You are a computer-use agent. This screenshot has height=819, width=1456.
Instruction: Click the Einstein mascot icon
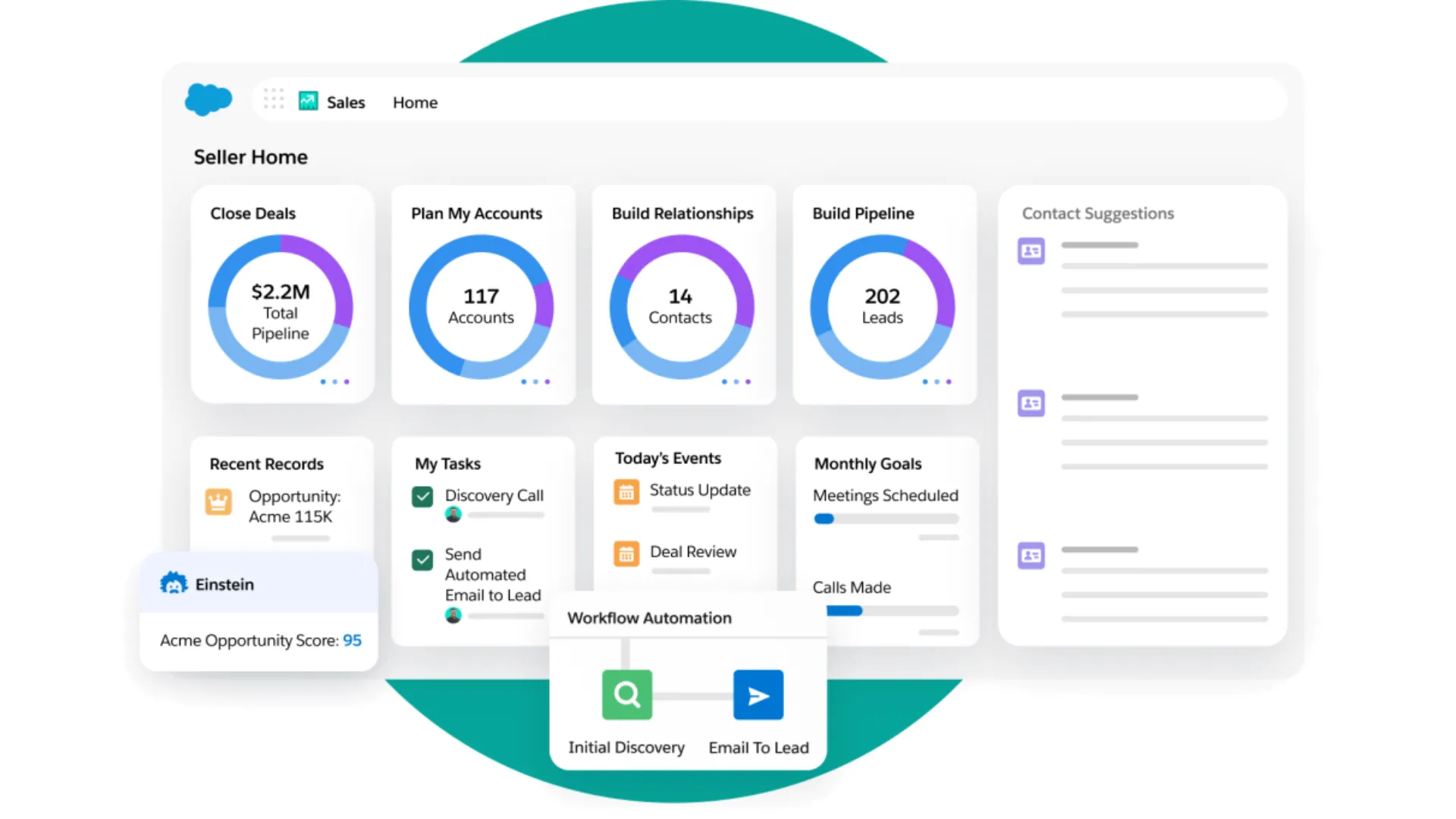point(174,583)
